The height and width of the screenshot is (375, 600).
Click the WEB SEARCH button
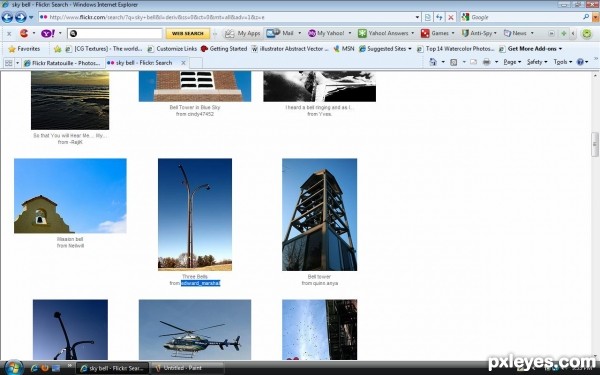188,33
